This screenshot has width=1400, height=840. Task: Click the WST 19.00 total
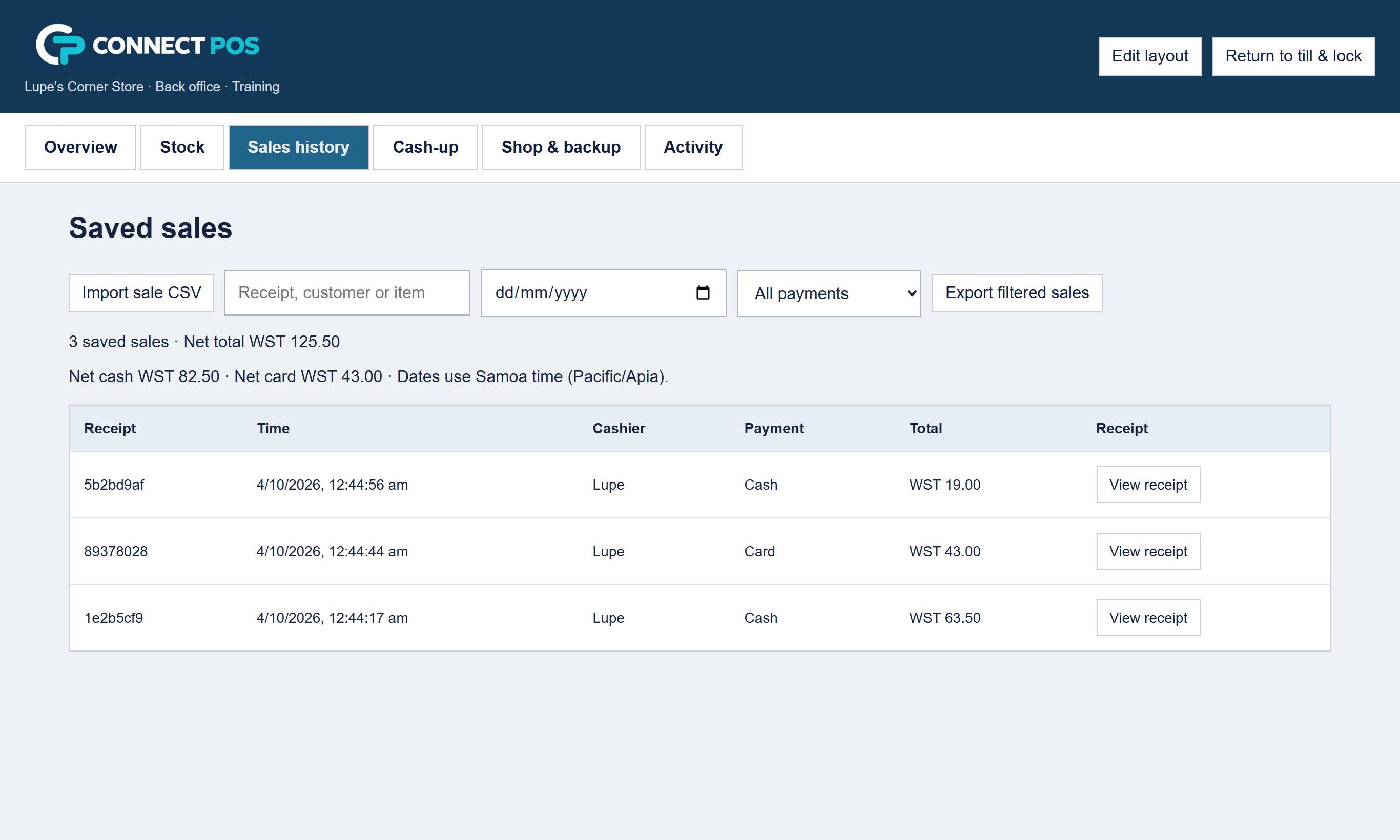pyautogui.click(x=944, y=485)
